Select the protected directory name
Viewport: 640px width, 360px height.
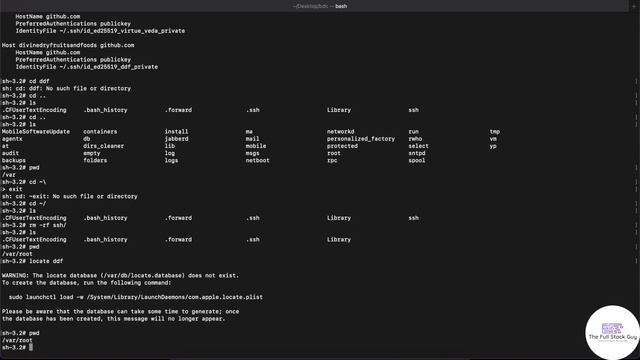pos(342,146)
